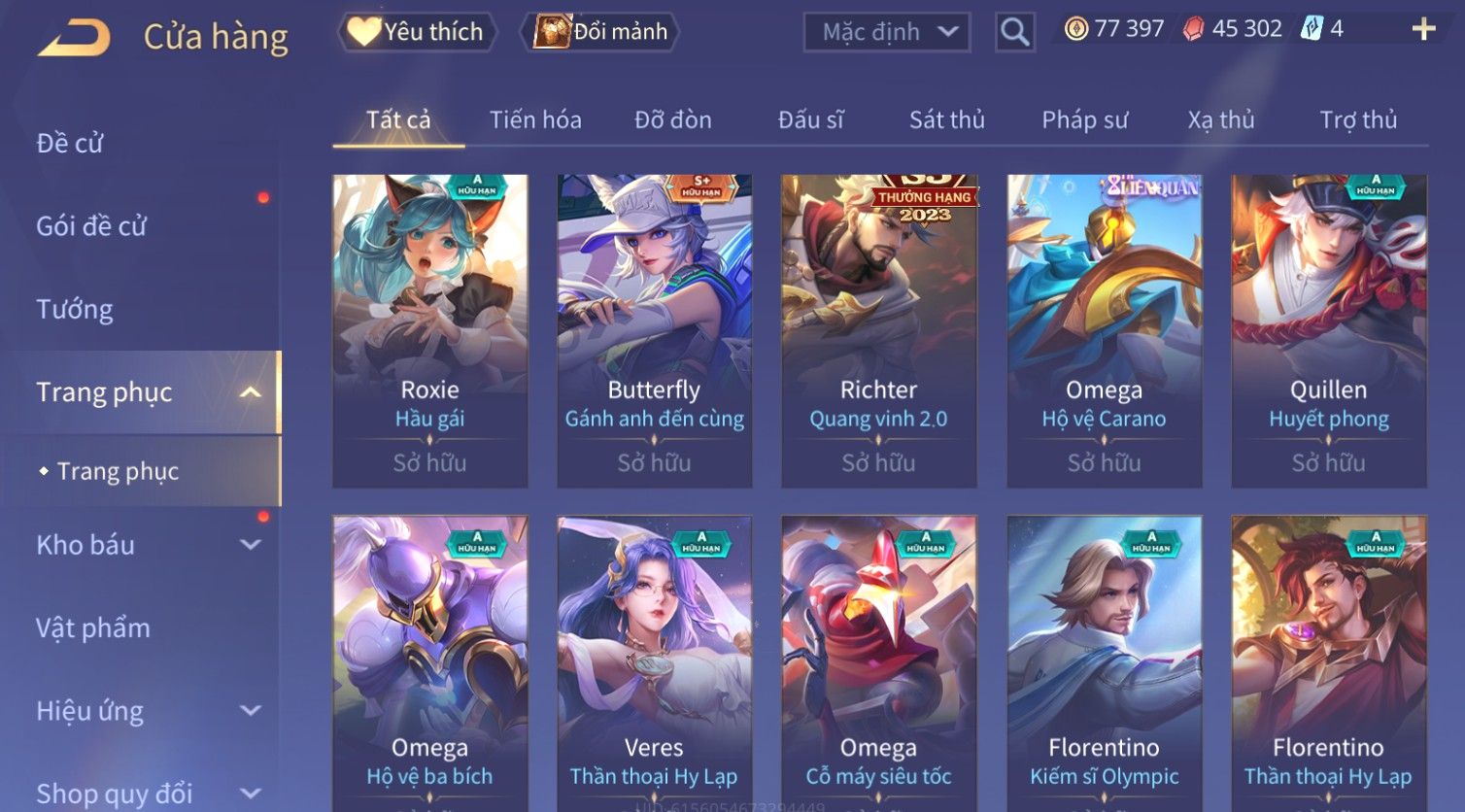Click the back arrow icon
This screenshot has height=812, width=1465.
pos(74,37)
